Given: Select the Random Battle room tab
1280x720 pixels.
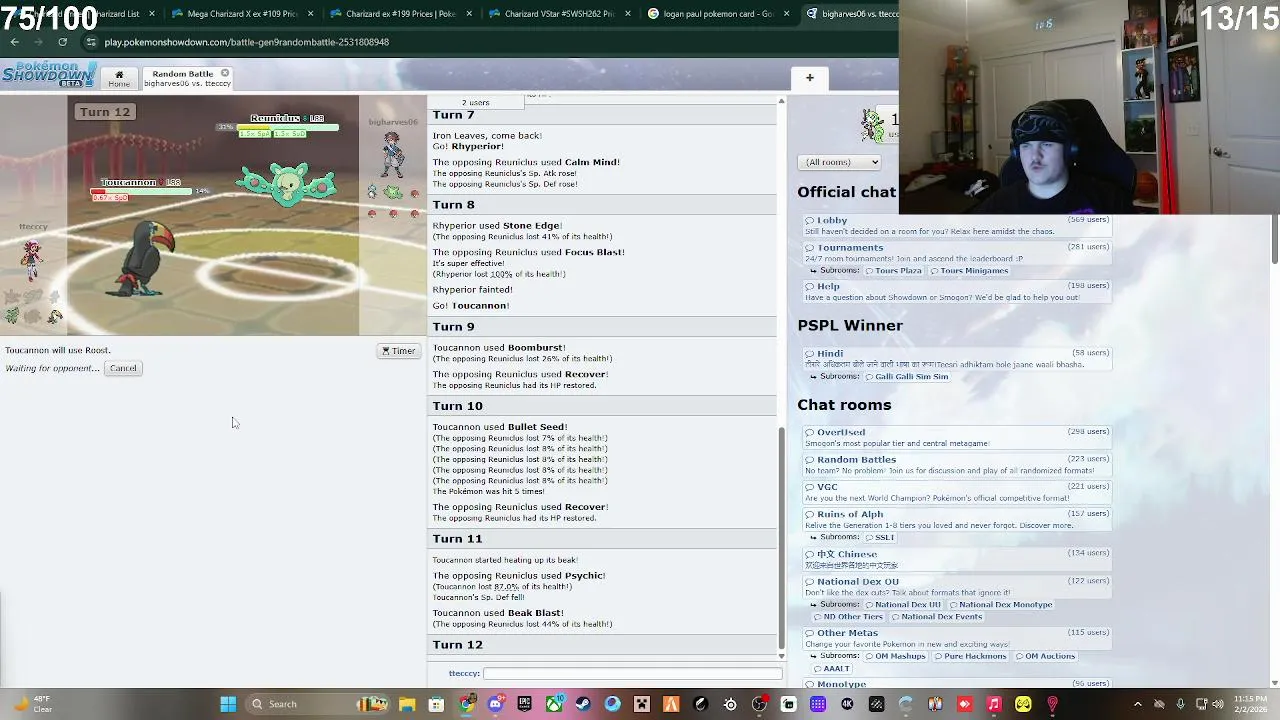Looking at the screenshot, I should pos(186,78).
